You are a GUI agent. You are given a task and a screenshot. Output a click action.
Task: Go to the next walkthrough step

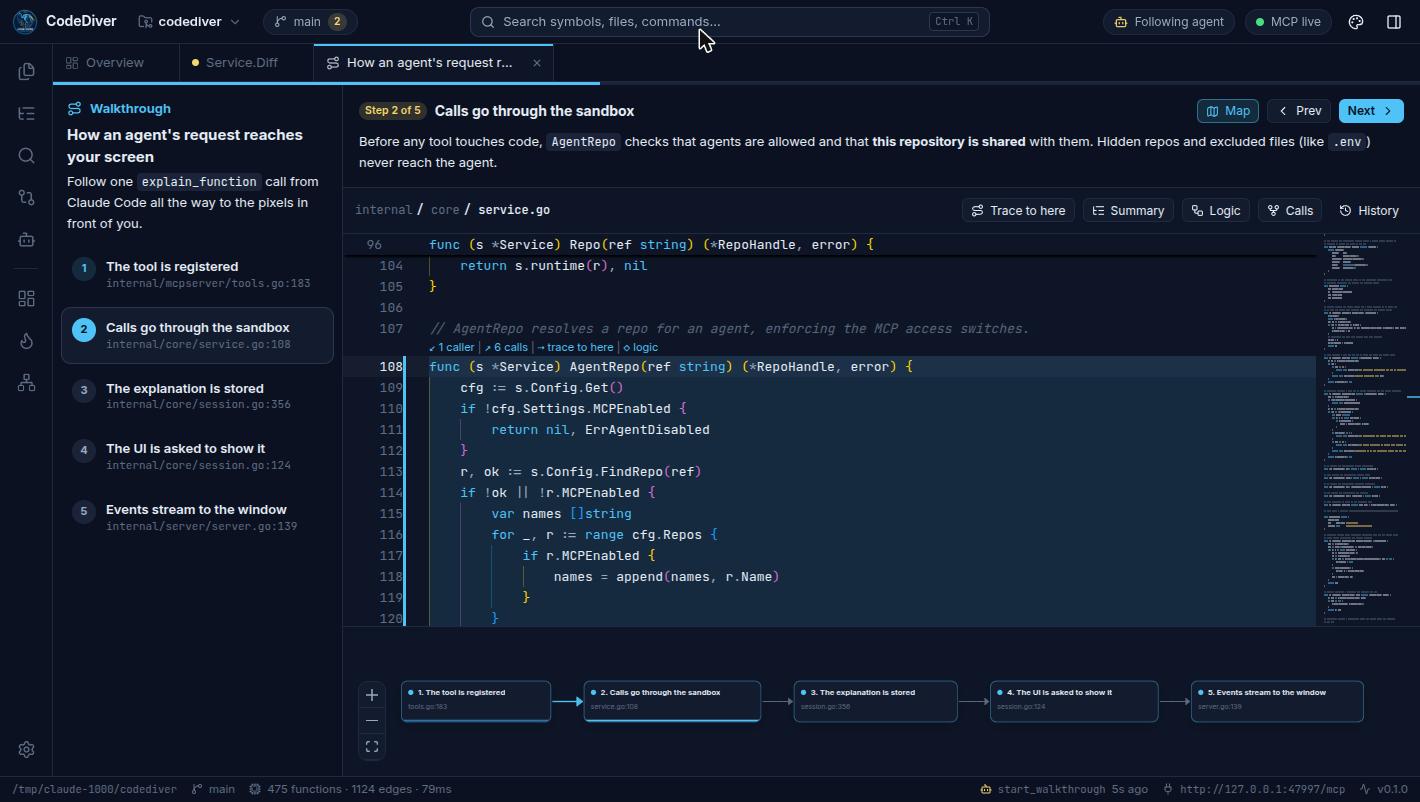(1370, 111)
